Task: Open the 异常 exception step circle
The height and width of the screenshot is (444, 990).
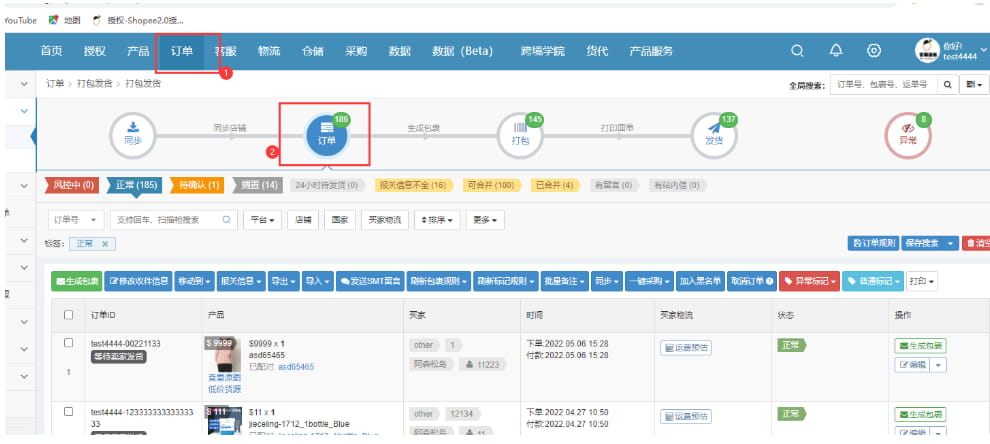Action: [908, 136]
